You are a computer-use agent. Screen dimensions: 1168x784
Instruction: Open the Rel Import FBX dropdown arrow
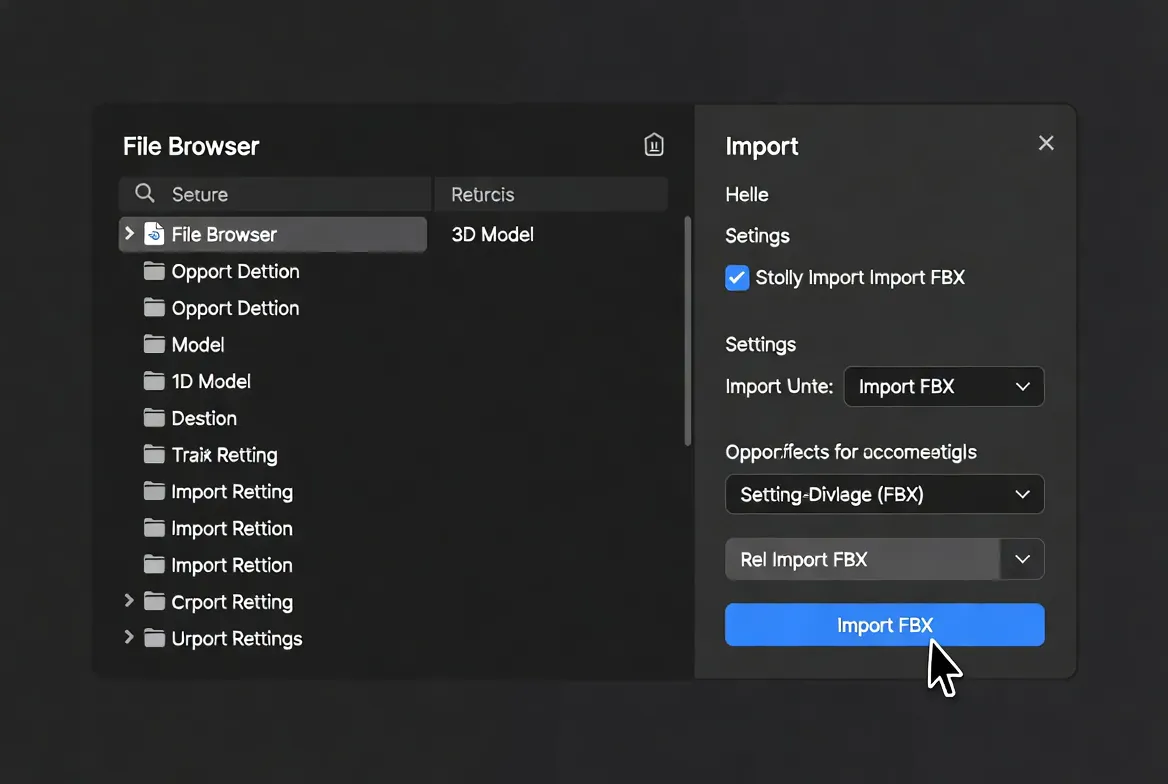coord(1022,559)
